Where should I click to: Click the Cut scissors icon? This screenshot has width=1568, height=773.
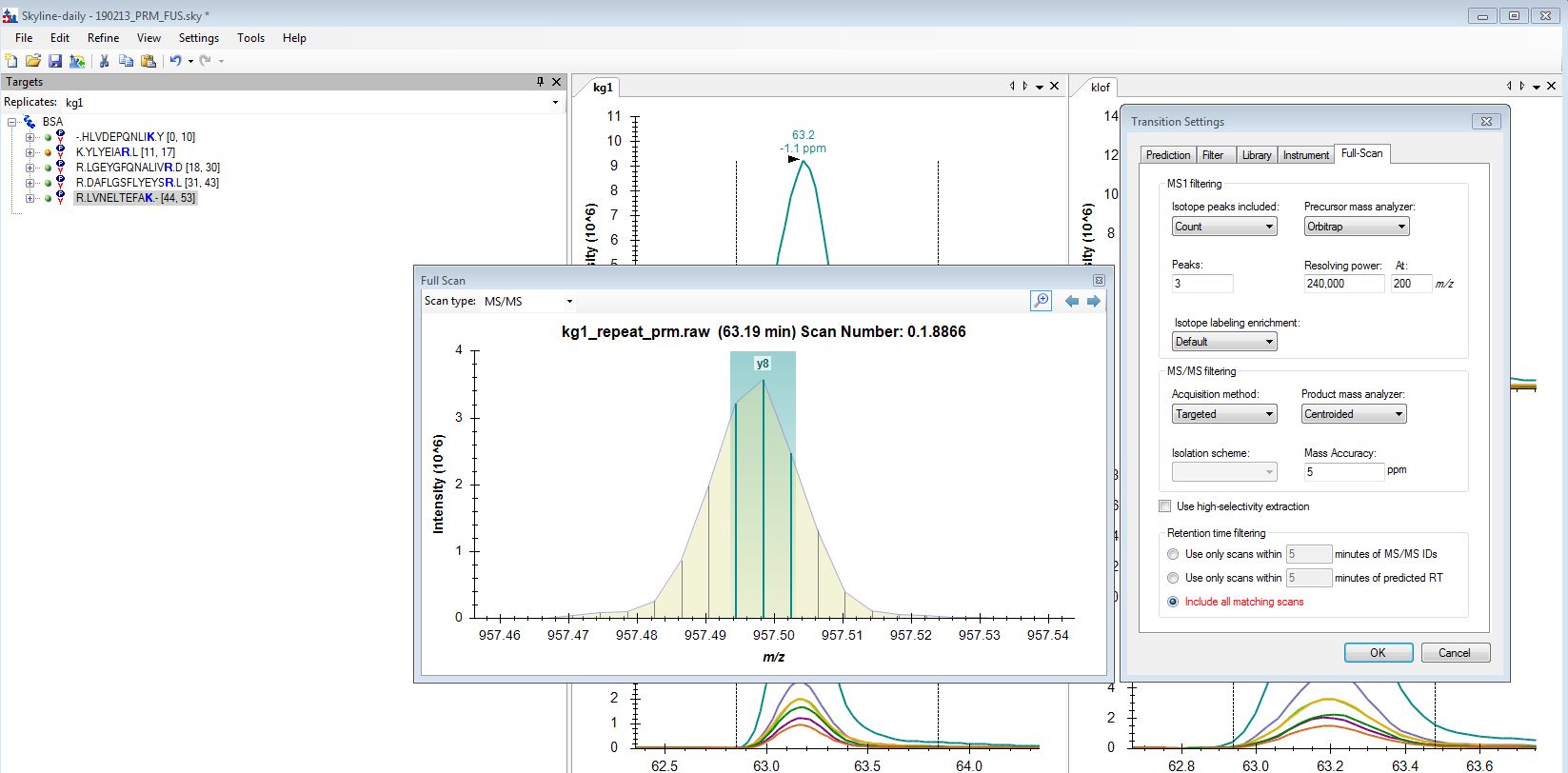(105, 61)
